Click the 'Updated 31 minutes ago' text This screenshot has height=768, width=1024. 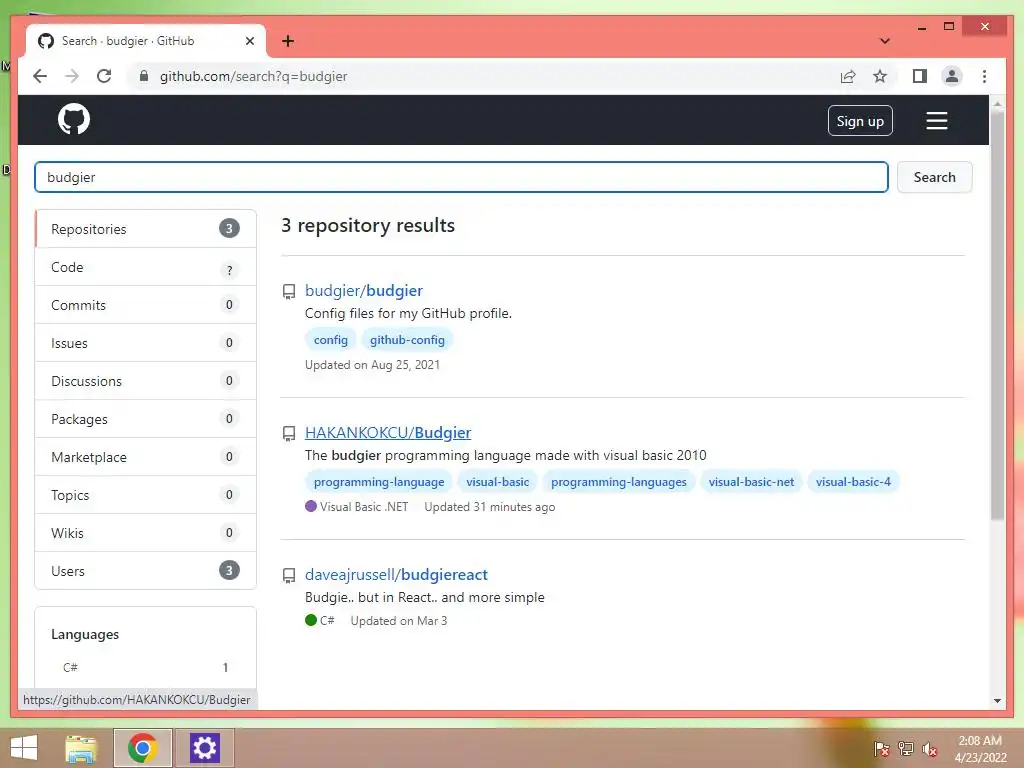[x=490, y=507]
